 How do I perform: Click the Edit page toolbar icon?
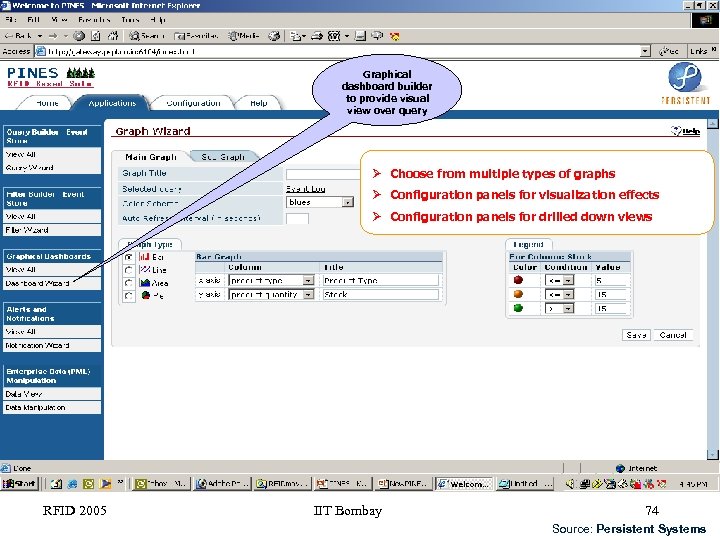(334, 36)
